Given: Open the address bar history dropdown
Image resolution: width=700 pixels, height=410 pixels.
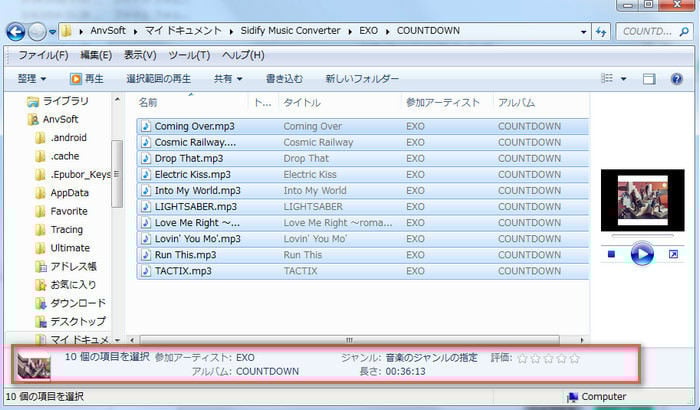Looking at the screenshot, I should (x=583, y=32).
